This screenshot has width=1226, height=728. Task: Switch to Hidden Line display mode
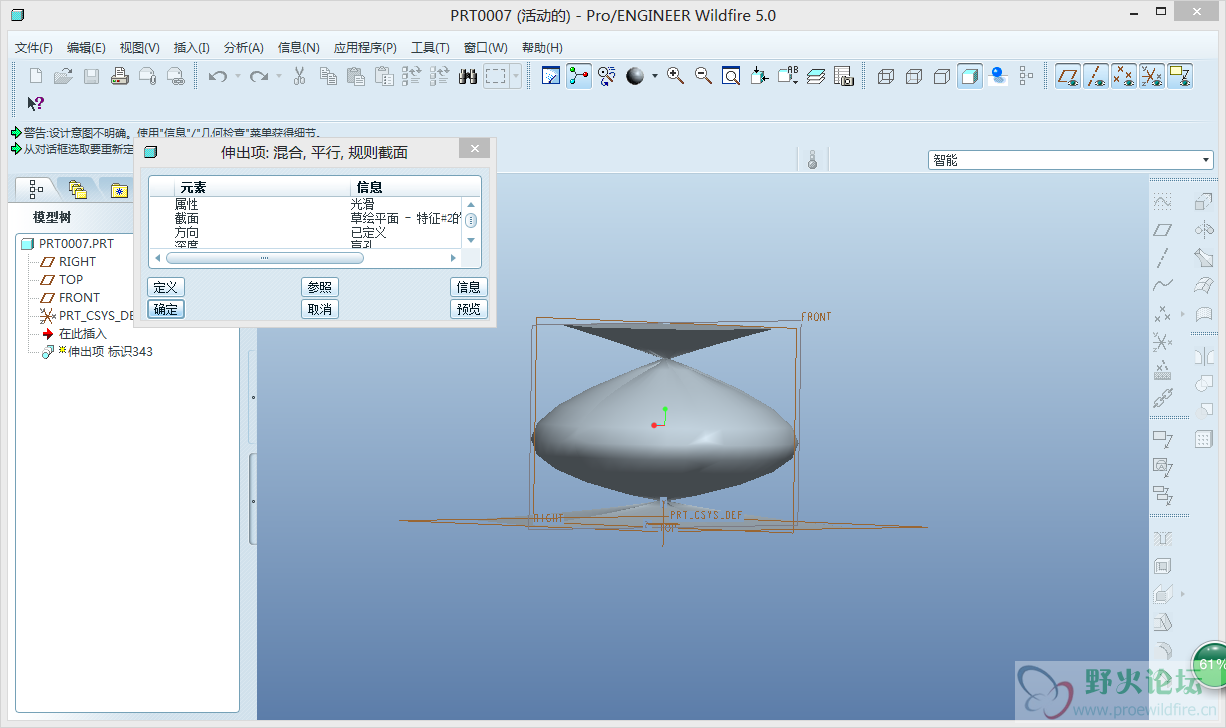click(x=913, y=76)
